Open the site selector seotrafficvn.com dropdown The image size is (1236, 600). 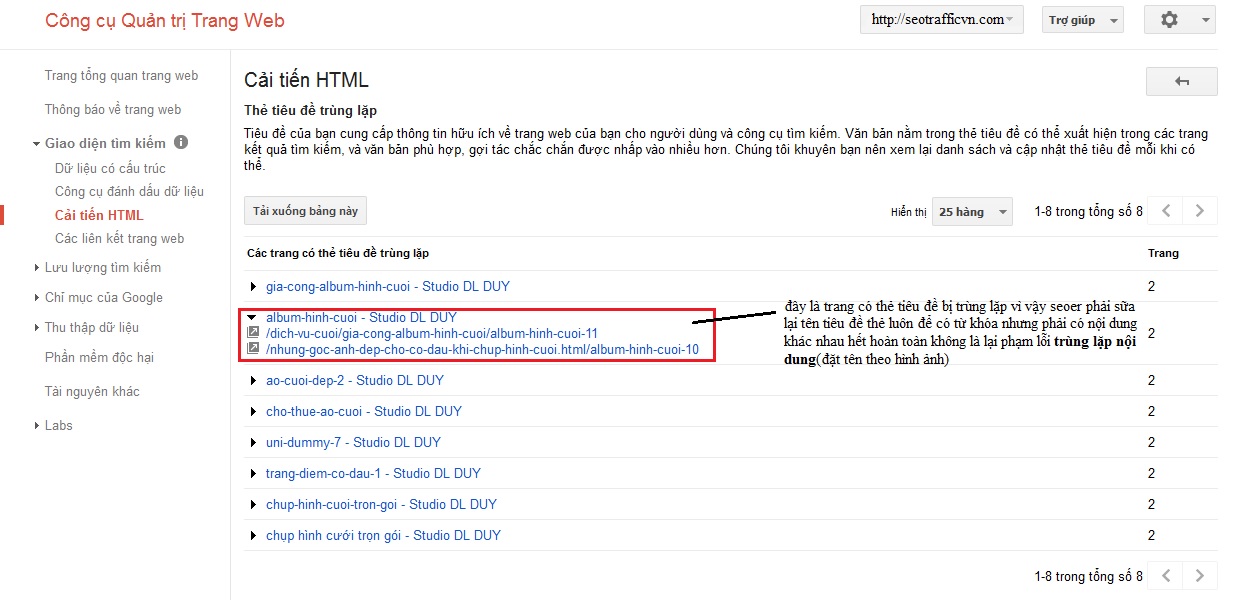point(941,20)
